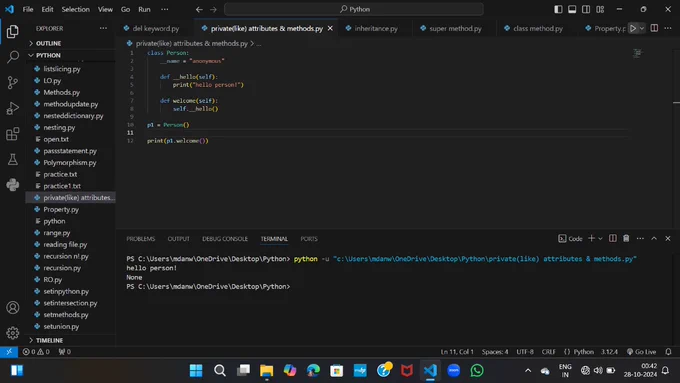680x383 pixels.
Task: Change indentation via Spaces: 4
Action: pos(495,352)
